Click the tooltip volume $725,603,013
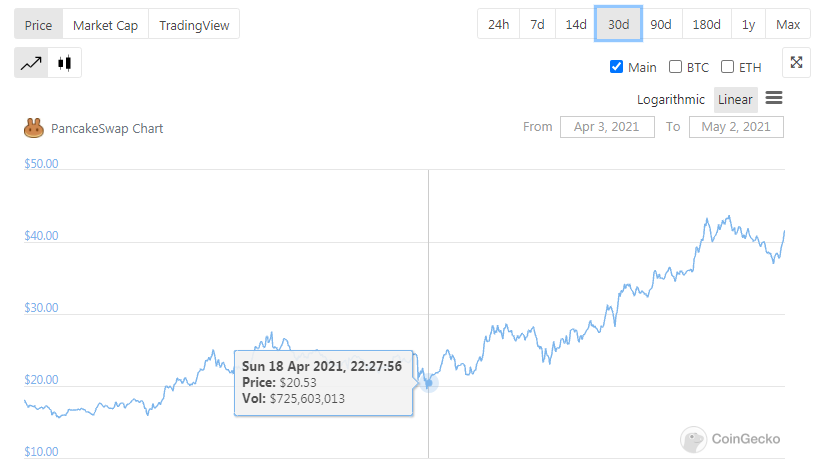822x469 pixels. (x=307, y=399)
